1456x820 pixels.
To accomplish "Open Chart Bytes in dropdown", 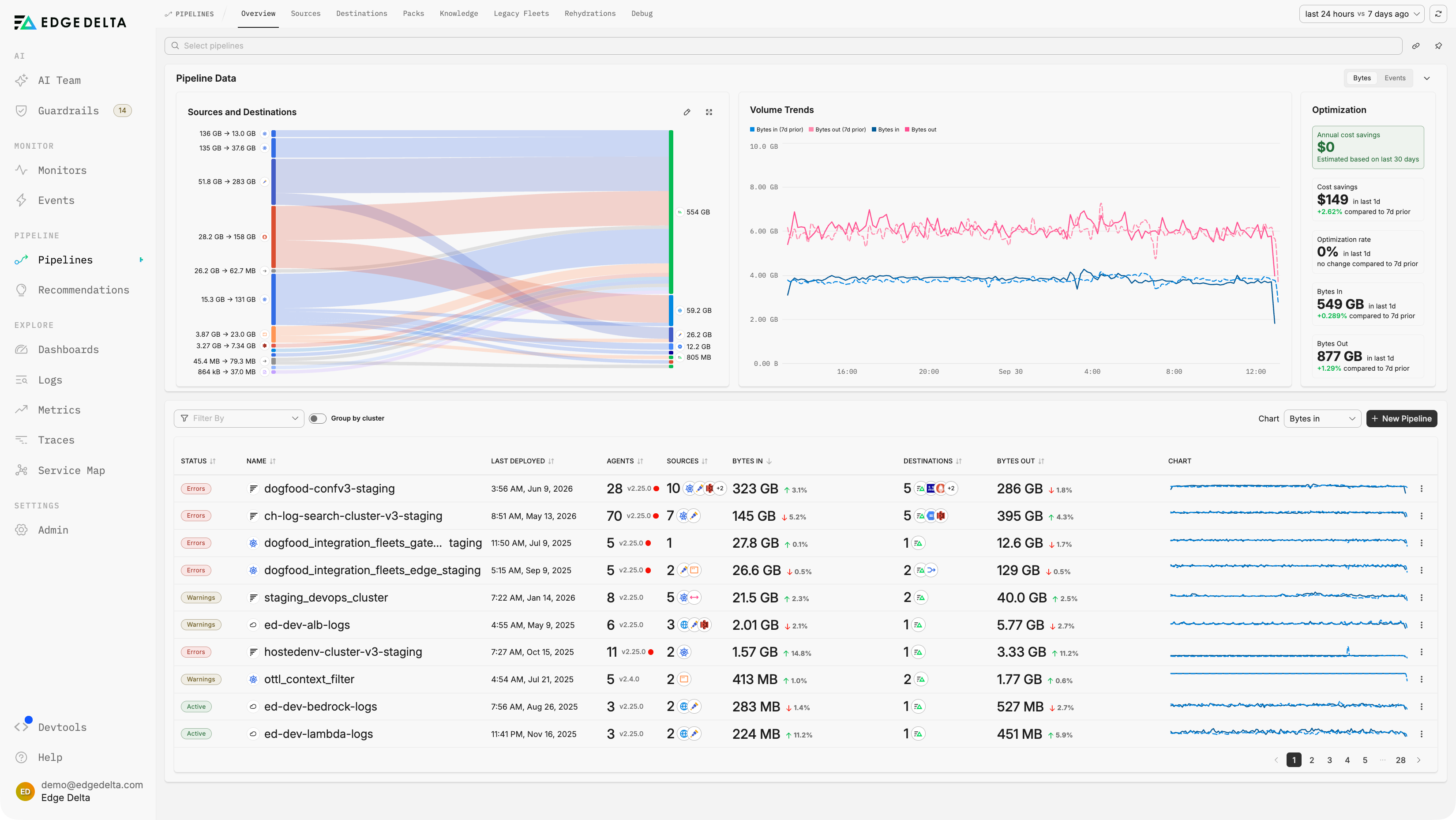I will point(1322,418).
